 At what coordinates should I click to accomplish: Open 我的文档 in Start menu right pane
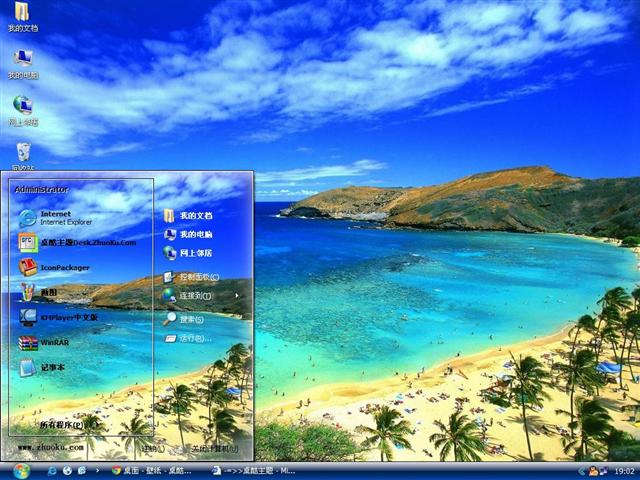pyautogui.click(x=188, y=216)
